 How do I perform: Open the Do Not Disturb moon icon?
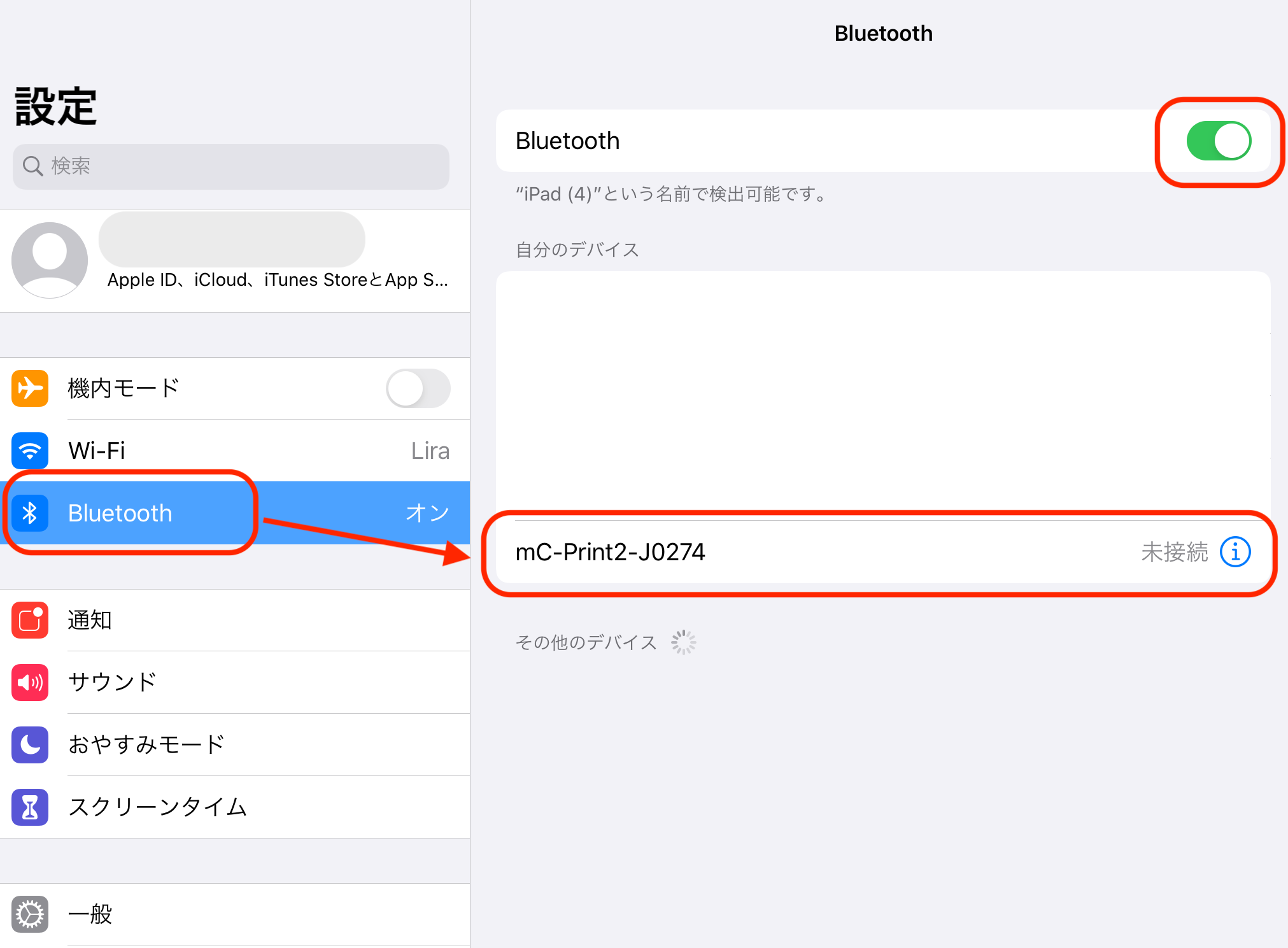point(30,745)
